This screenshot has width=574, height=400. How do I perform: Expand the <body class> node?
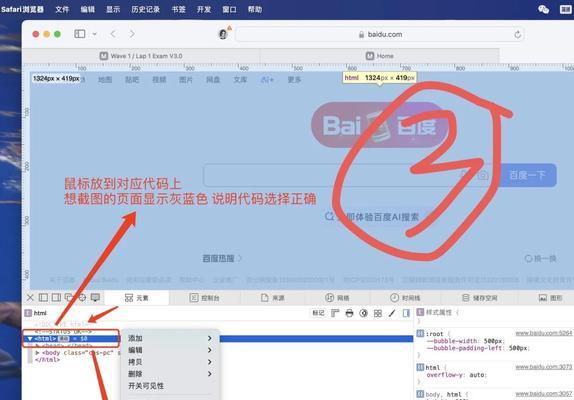(37, 353)
